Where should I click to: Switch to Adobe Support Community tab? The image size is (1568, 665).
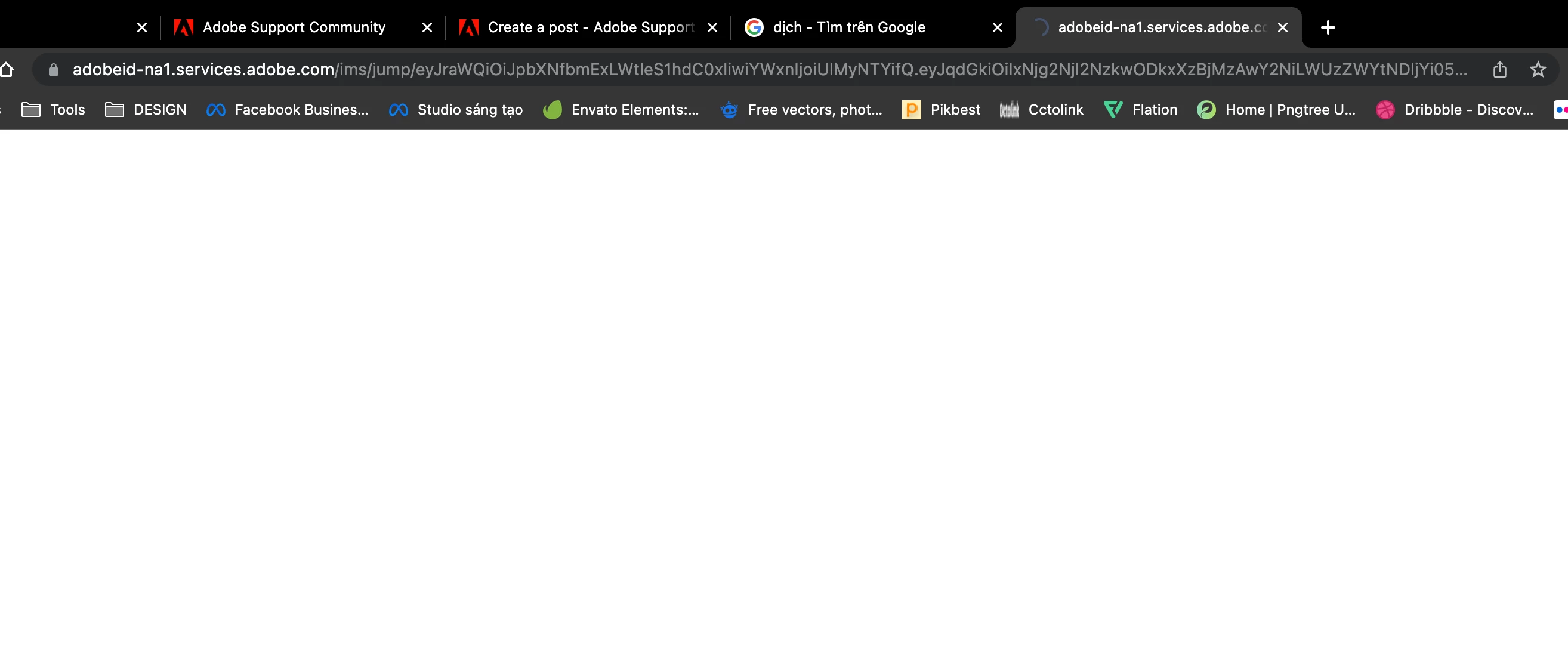coord(294,27)
